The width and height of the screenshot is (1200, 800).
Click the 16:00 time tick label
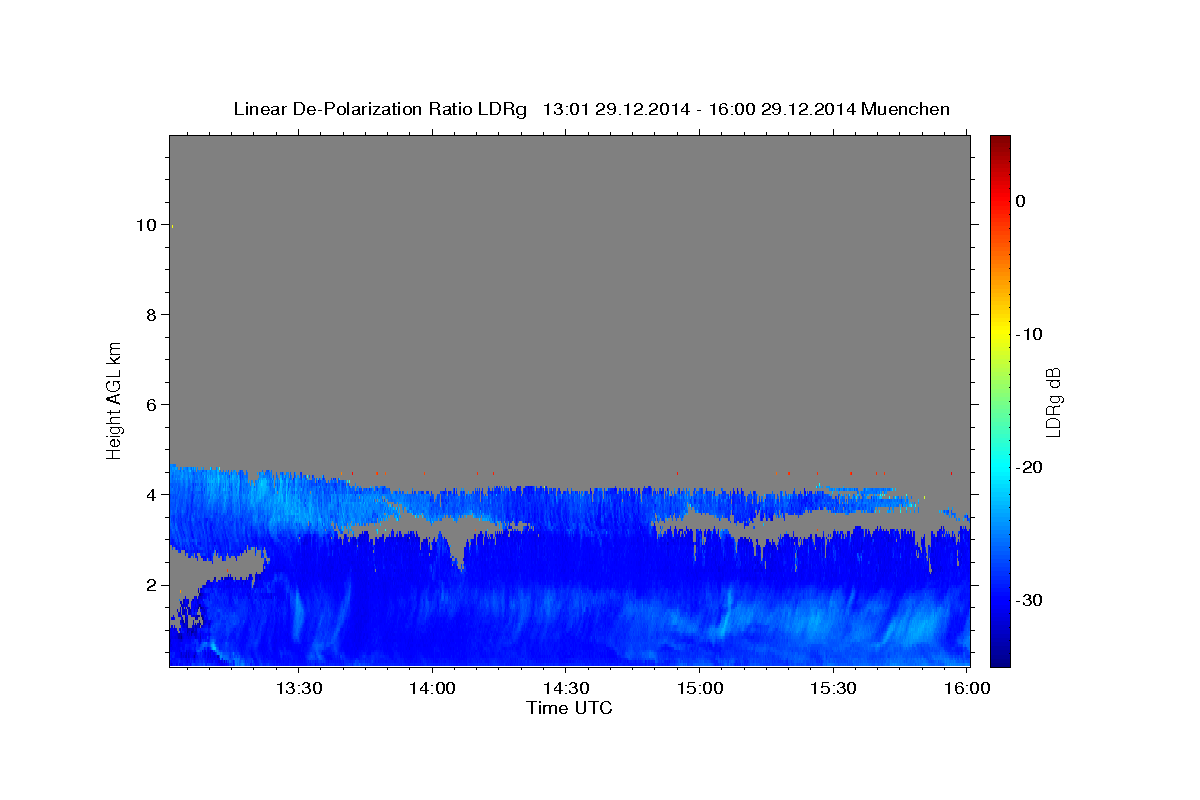pyautogui.click(x=967, y=689)
